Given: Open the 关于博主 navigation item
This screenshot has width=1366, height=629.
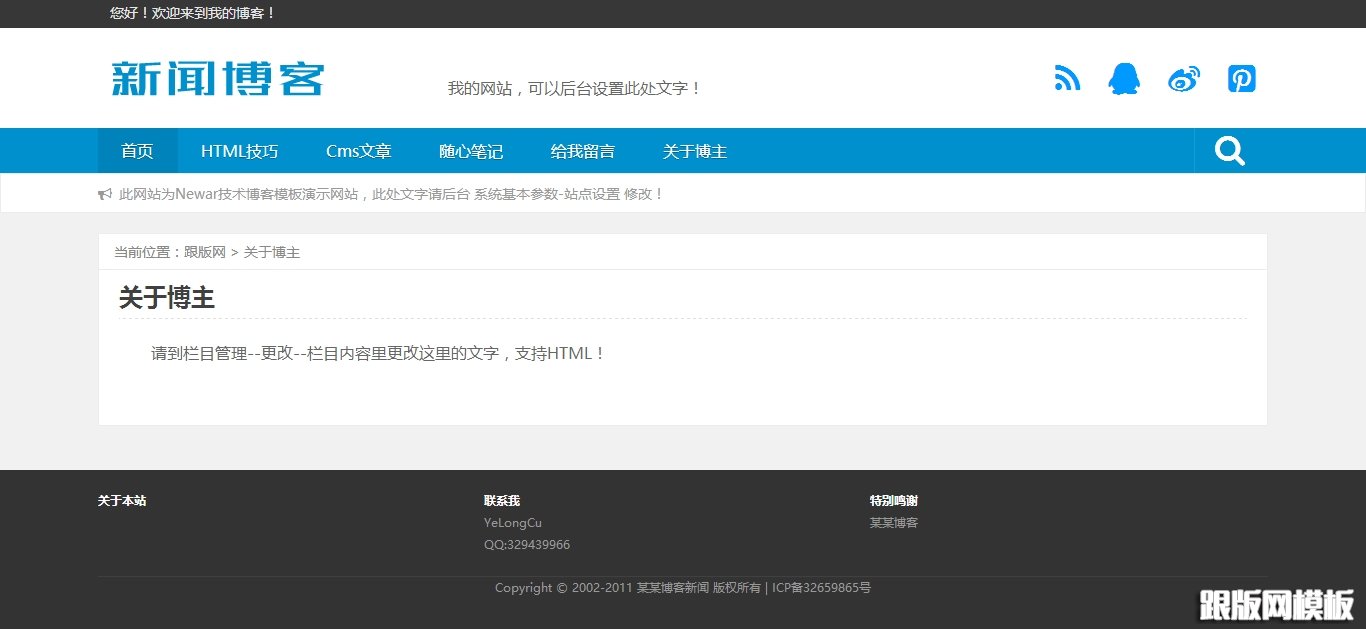Looking at the screenshot, I should [694, 150].
